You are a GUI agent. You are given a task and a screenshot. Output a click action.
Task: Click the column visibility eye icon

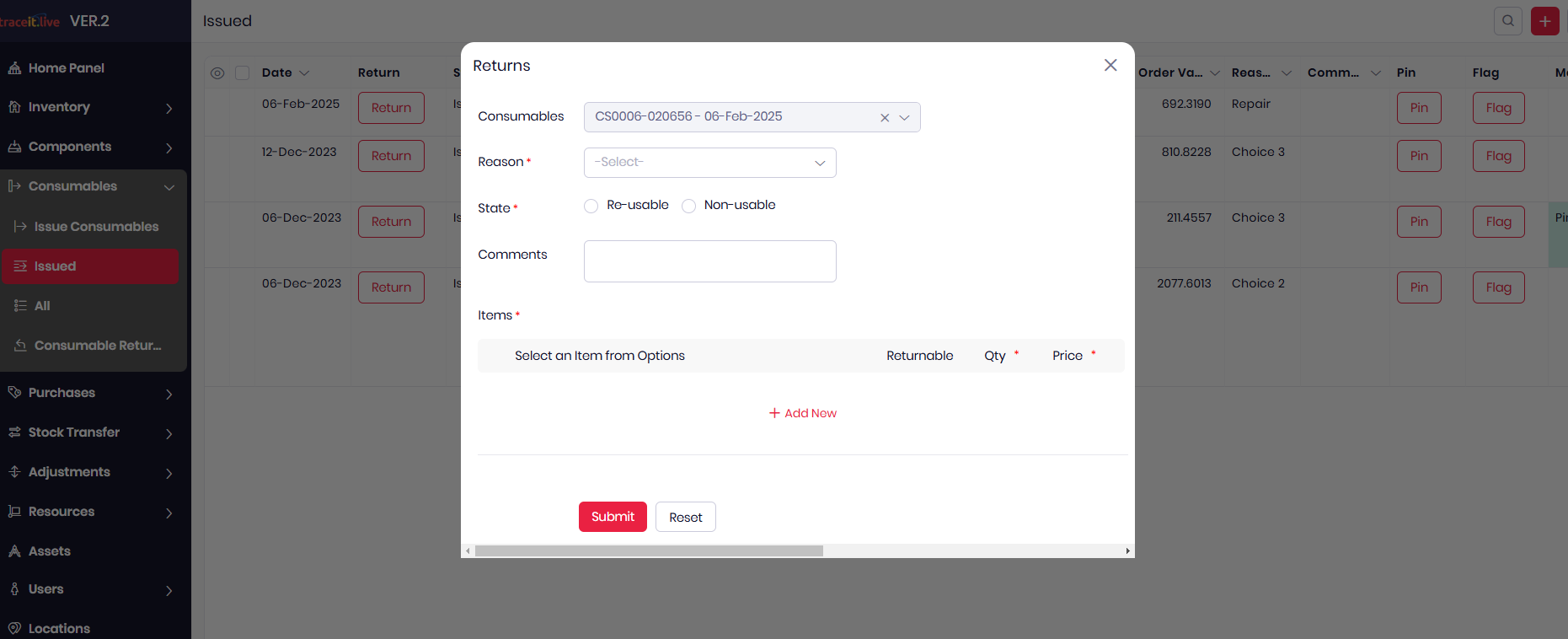(217, 73)
